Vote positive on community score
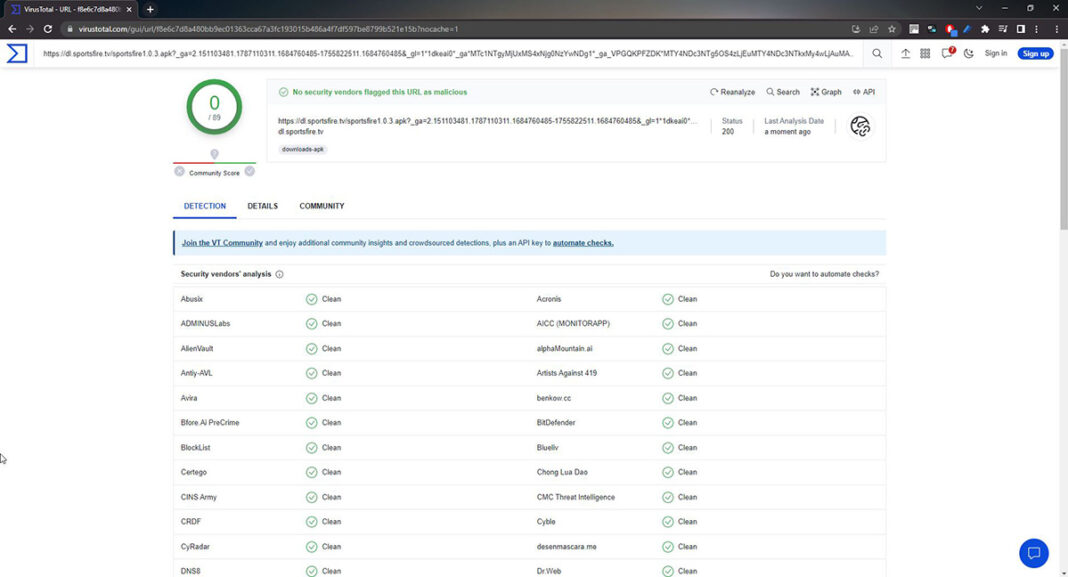 point(250,171)
